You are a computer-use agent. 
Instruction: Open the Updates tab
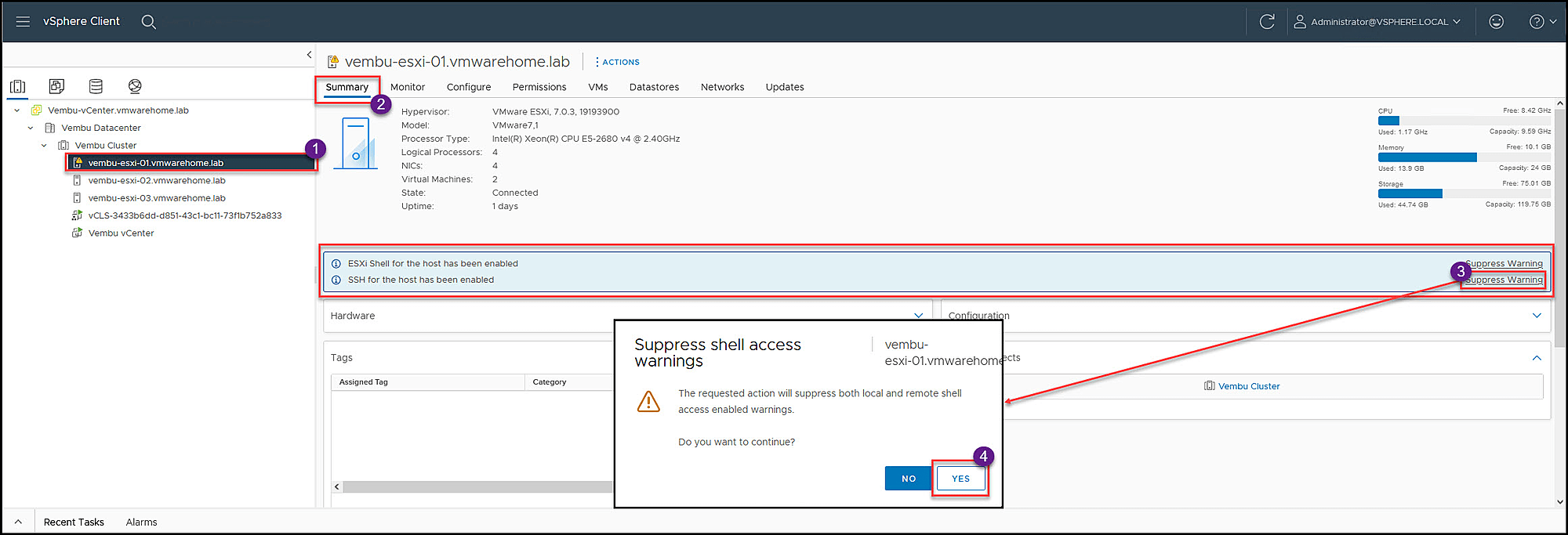[x=785, y=87]
